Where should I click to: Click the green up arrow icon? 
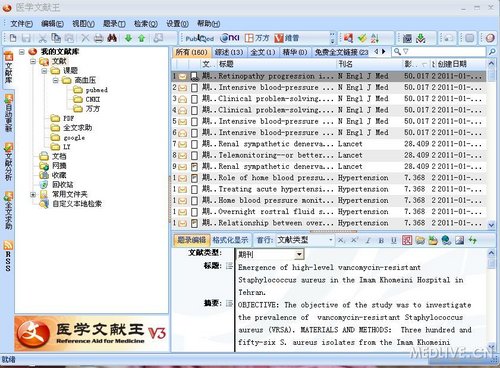coord(142,38)
